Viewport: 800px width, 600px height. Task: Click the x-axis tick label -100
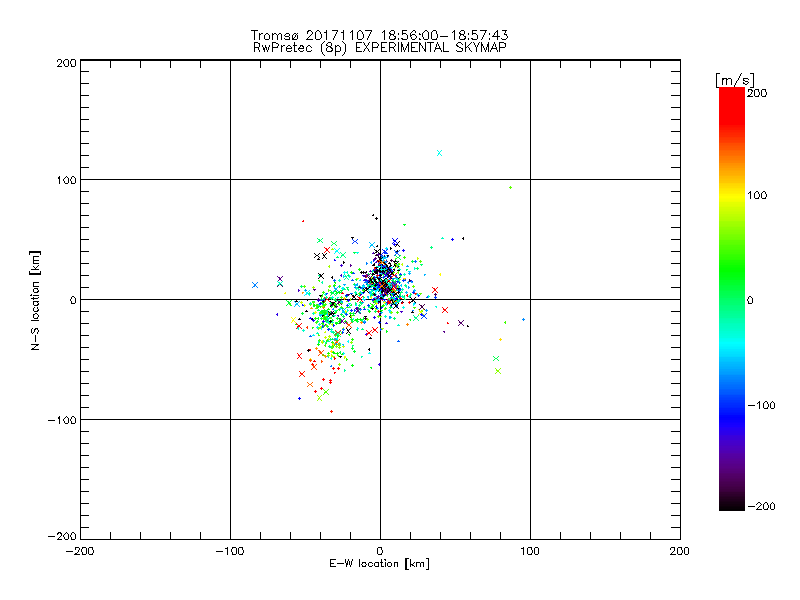[229, 551]
